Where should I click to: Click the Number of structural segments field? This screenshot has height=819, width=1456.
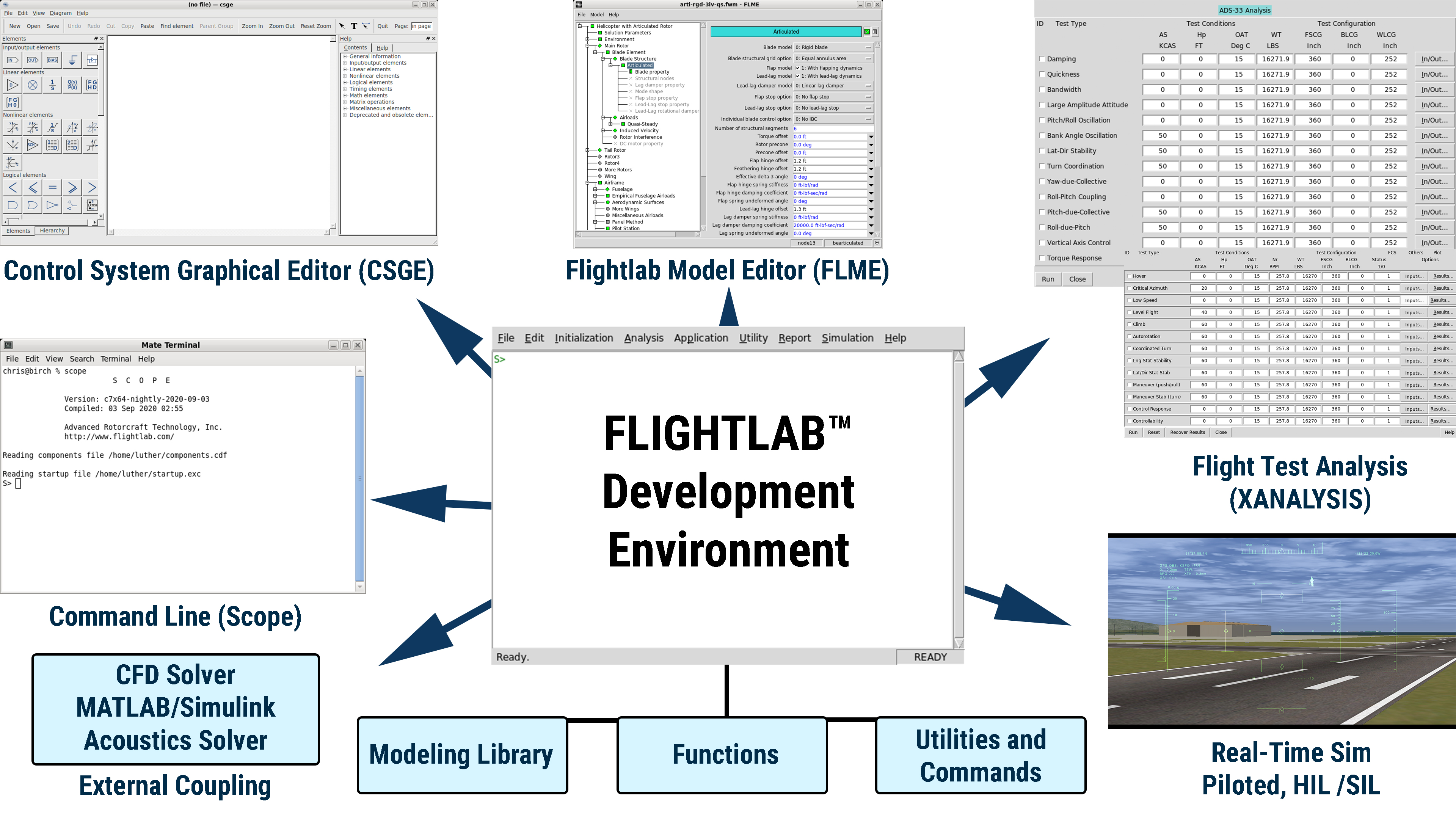[833, 129]
